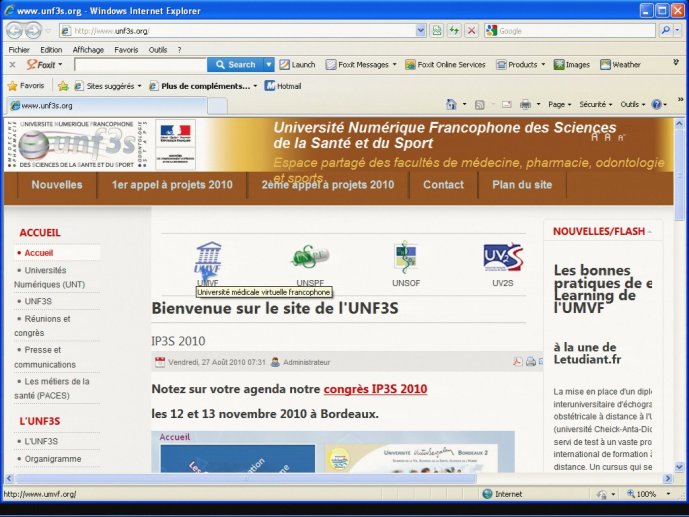Click the congrès IP3S 2010 link
The image size is (689, 517).
[x=375, y=389]
